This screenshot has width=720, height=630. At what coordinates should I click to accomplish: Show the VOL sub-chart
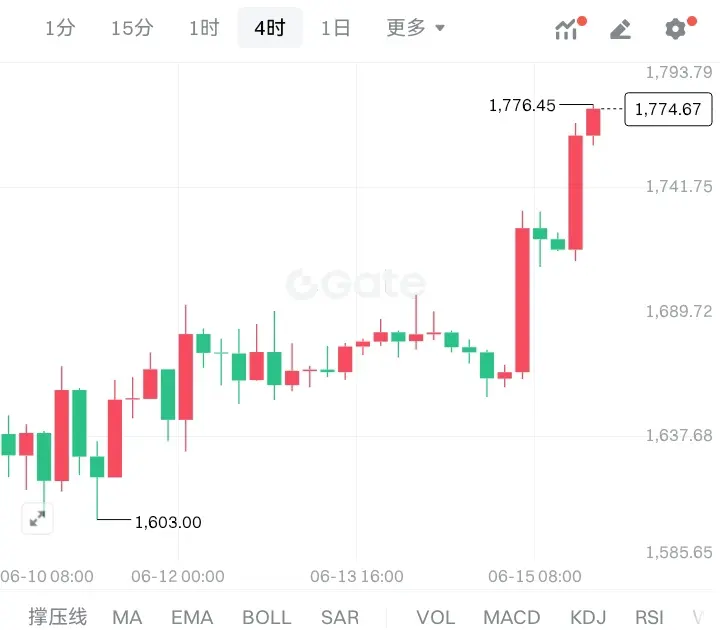436,617
